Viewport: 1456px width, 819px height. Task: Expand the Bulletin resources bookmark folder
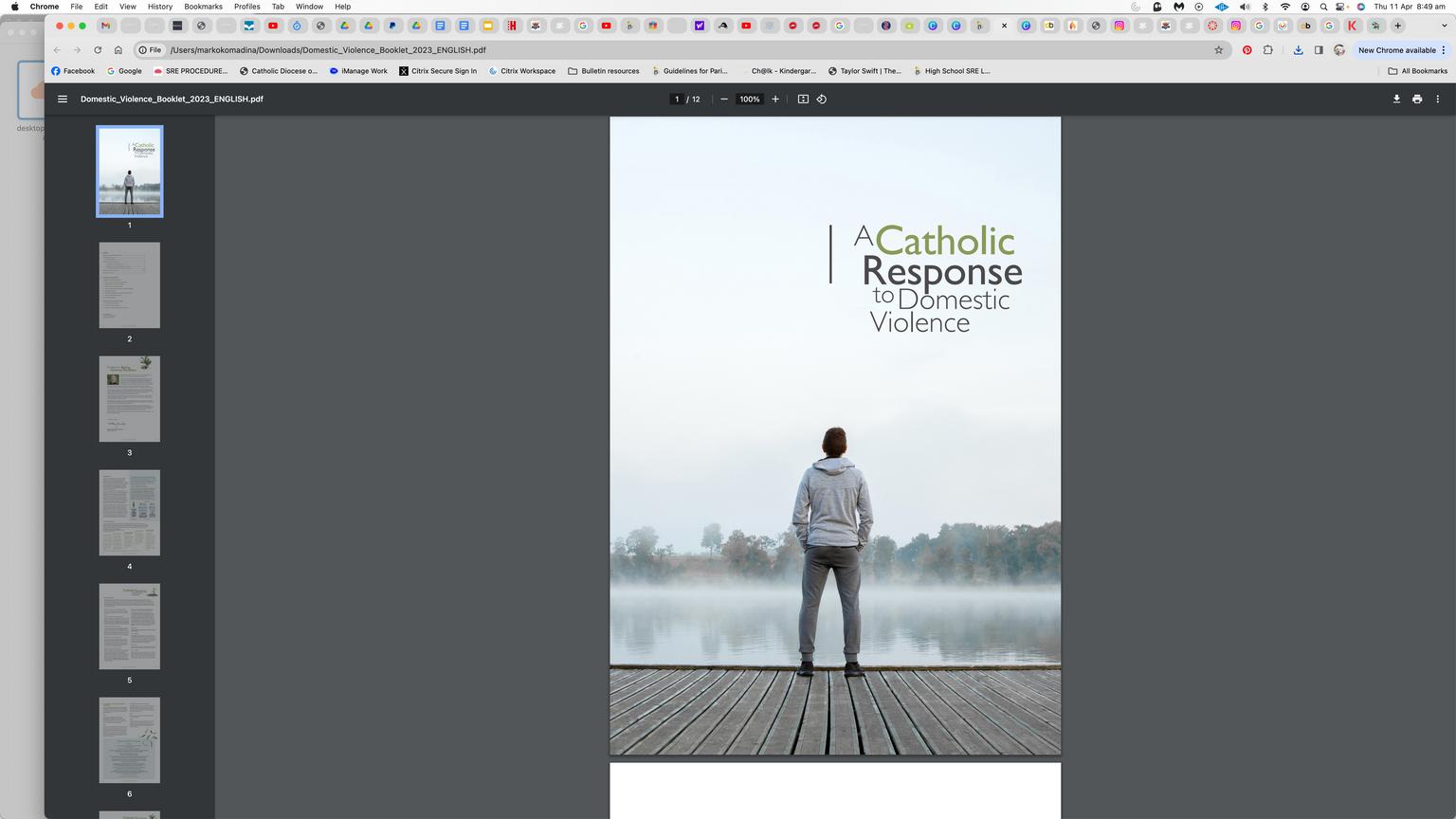(604, 71)
